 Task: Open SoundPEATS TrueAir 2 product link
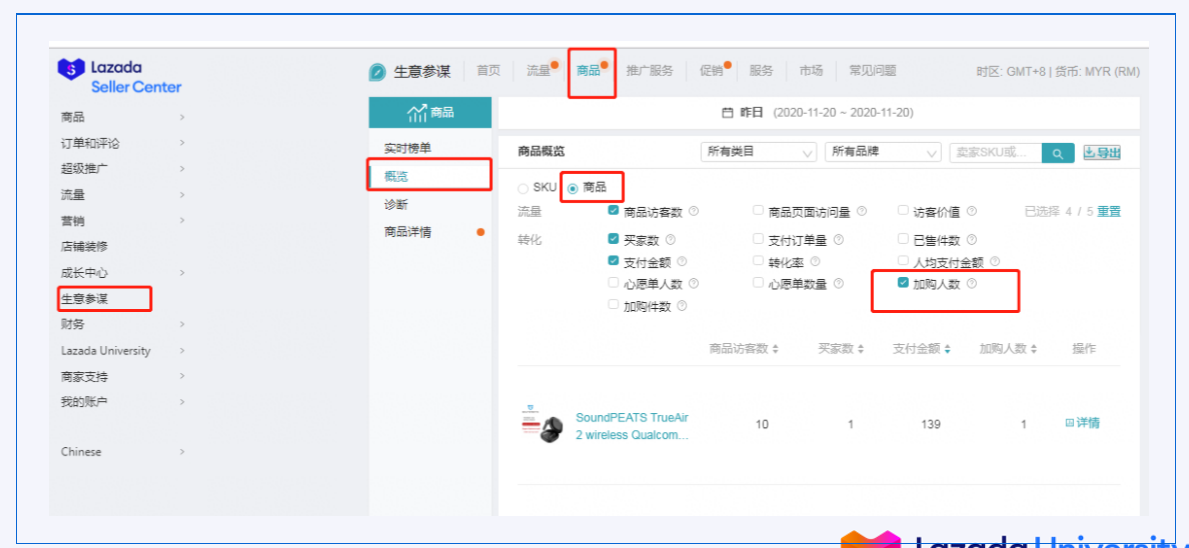[x=632, y=427]
